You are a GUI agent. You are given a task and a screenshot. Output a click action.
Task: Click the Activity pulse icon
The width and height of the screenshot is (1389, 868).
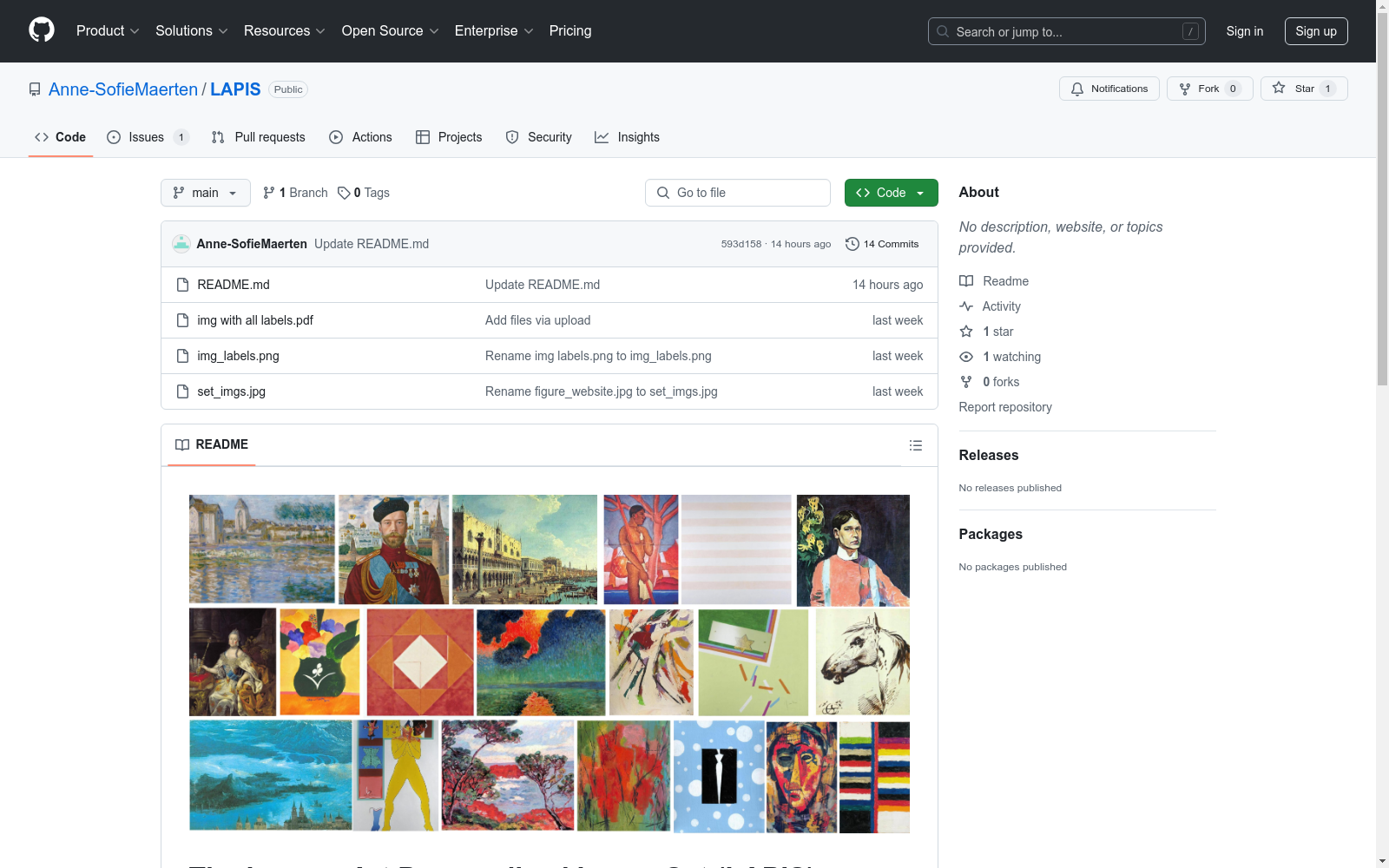[966, 306]
